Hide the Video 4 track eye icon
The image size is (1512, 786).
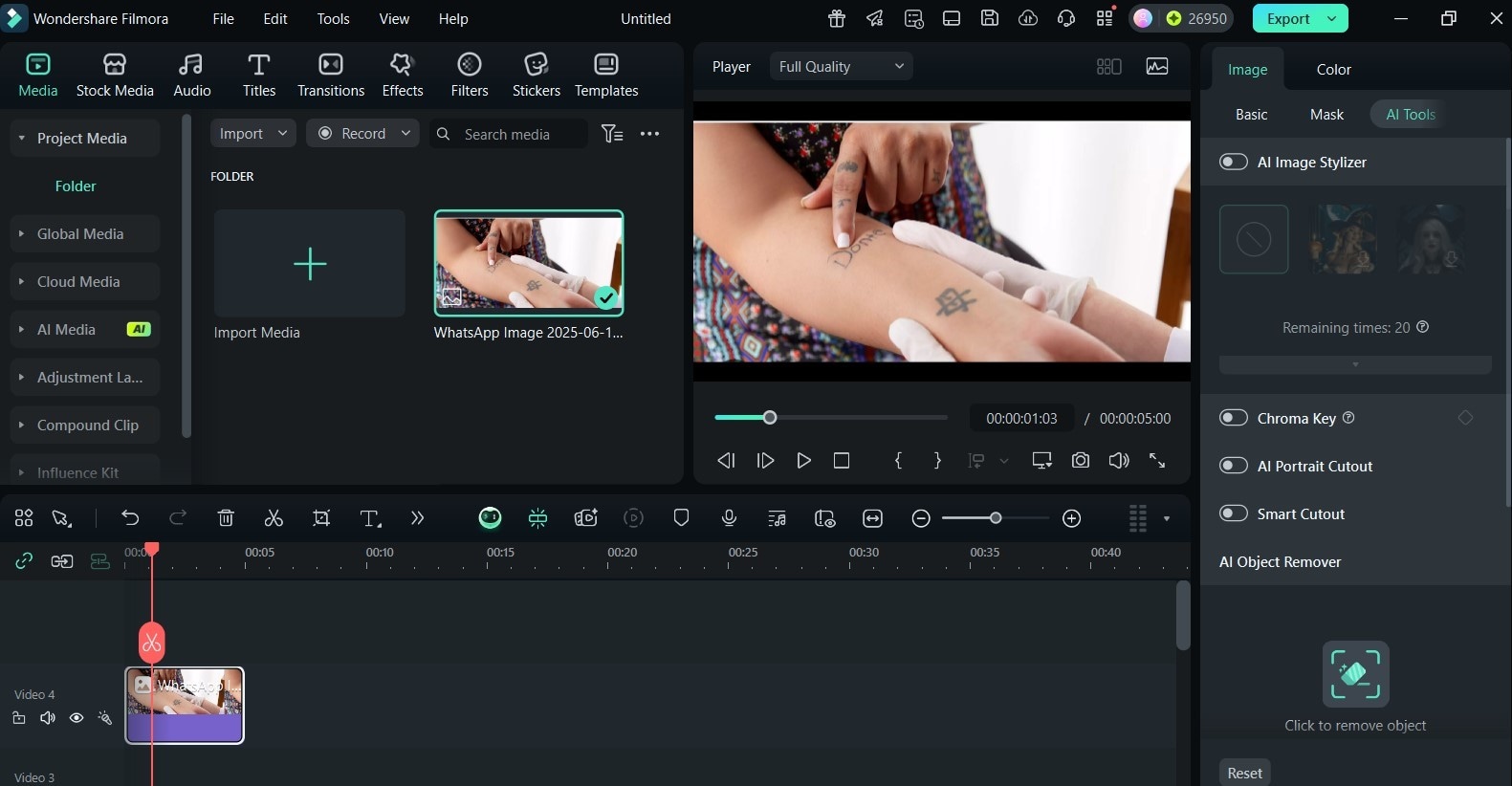pos(77,718)
